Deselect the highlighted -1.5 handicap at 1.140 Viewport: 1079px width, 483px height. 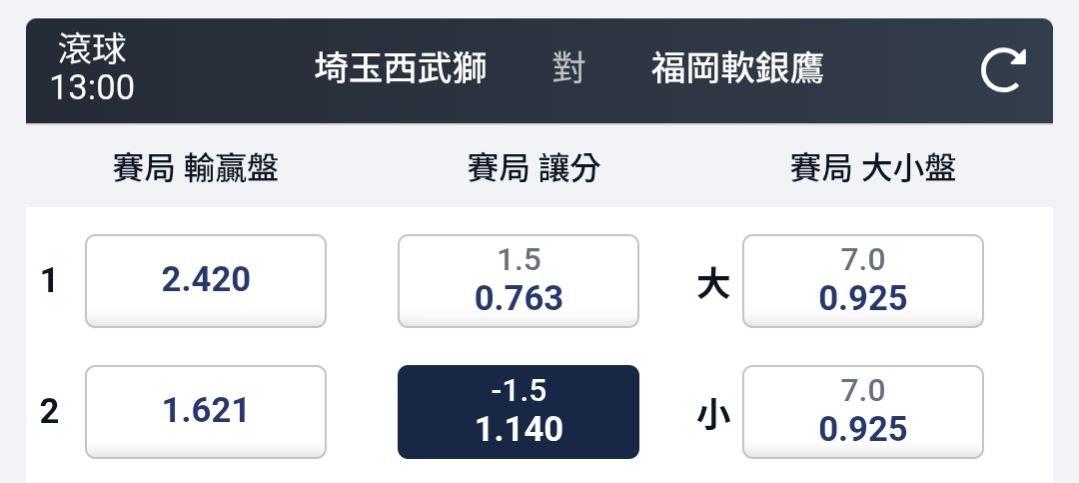[x=518, y=411]
